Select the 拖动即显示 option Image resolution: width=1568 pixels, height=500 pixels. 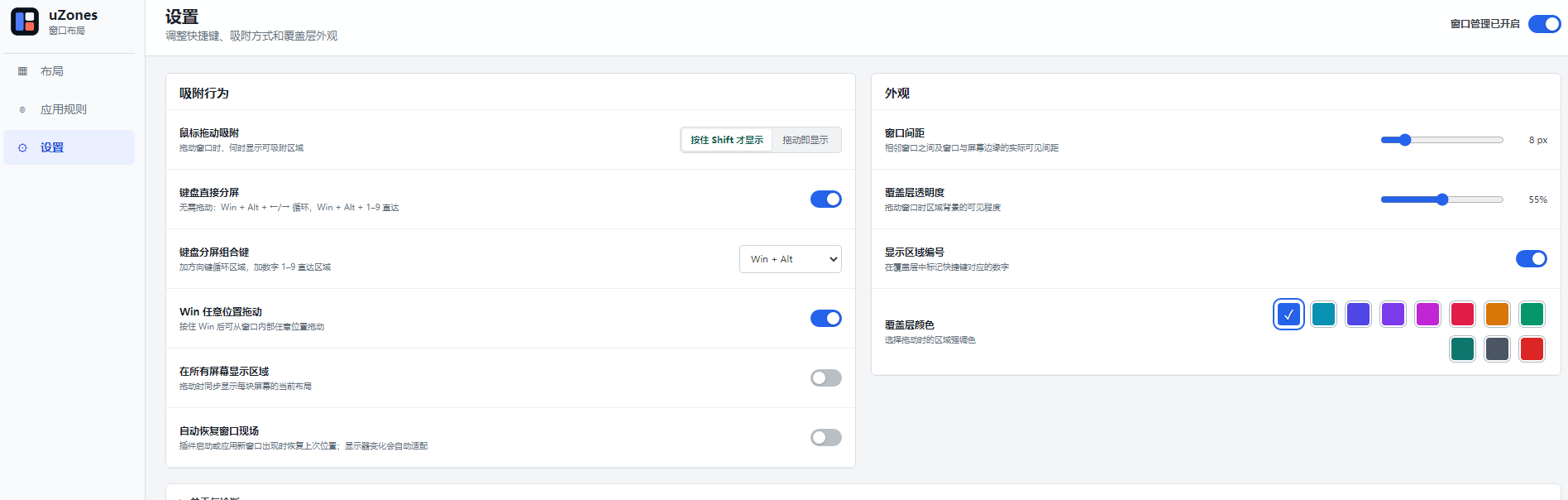click(x=806, y=140)
